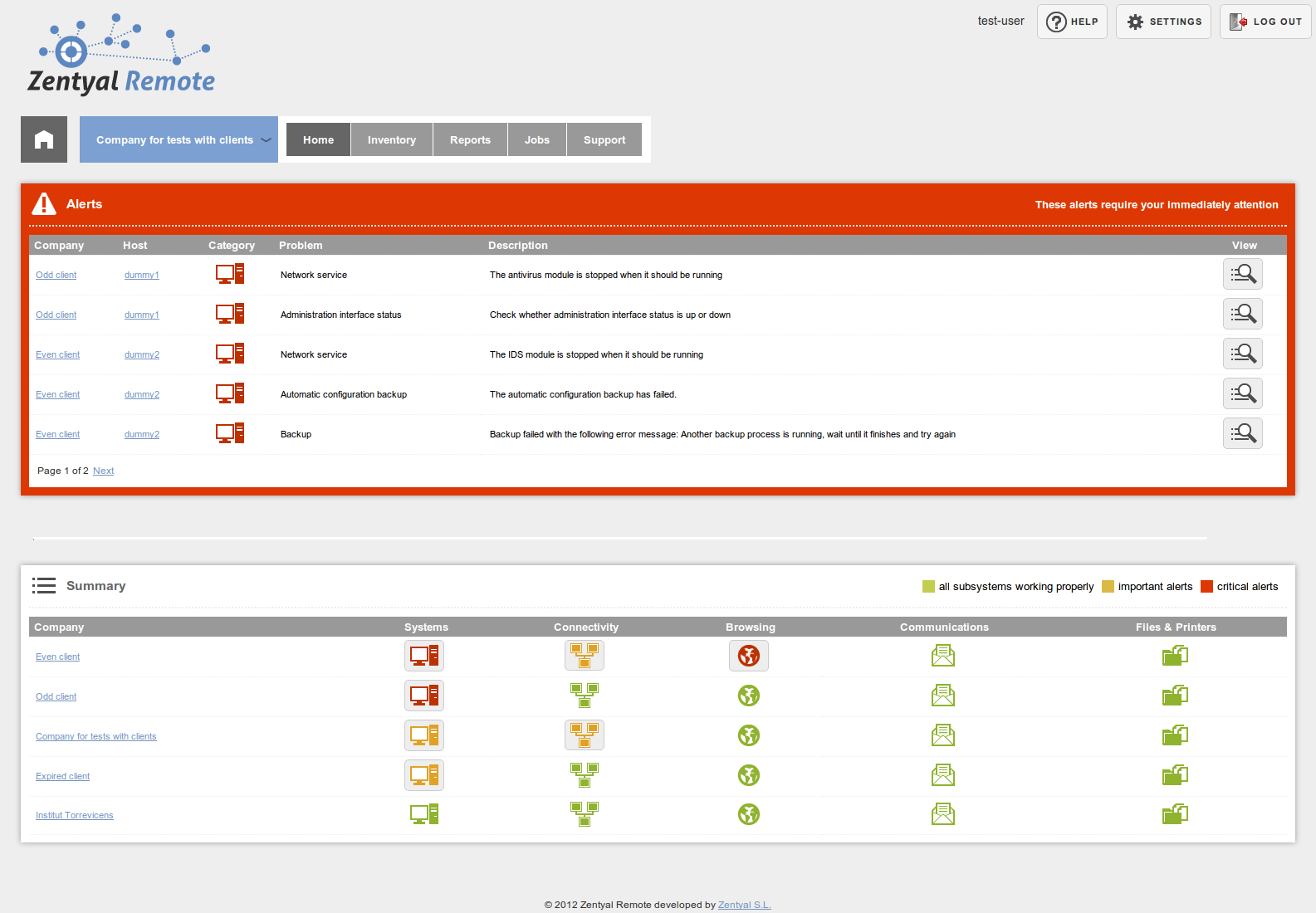Open Even client link in IDS alert row
1316x913 pixels.
57,354
